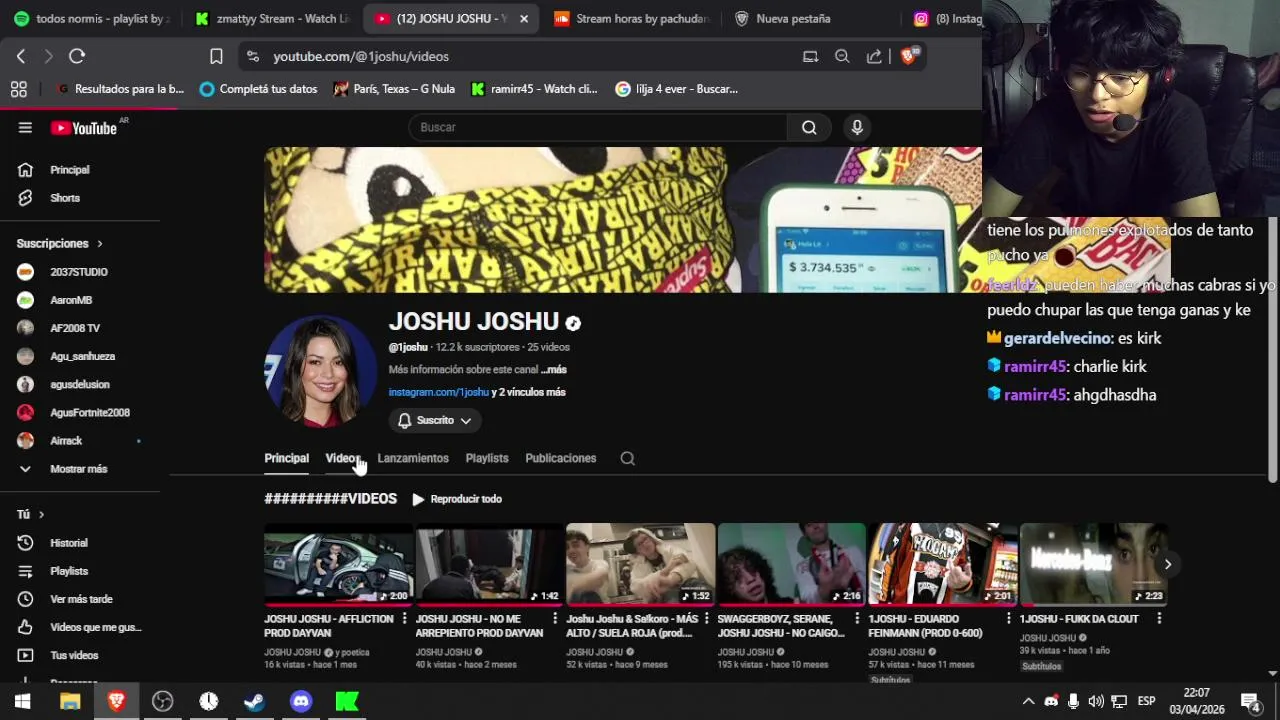Open File Explorer from taskbar

[x=70, y=701]
